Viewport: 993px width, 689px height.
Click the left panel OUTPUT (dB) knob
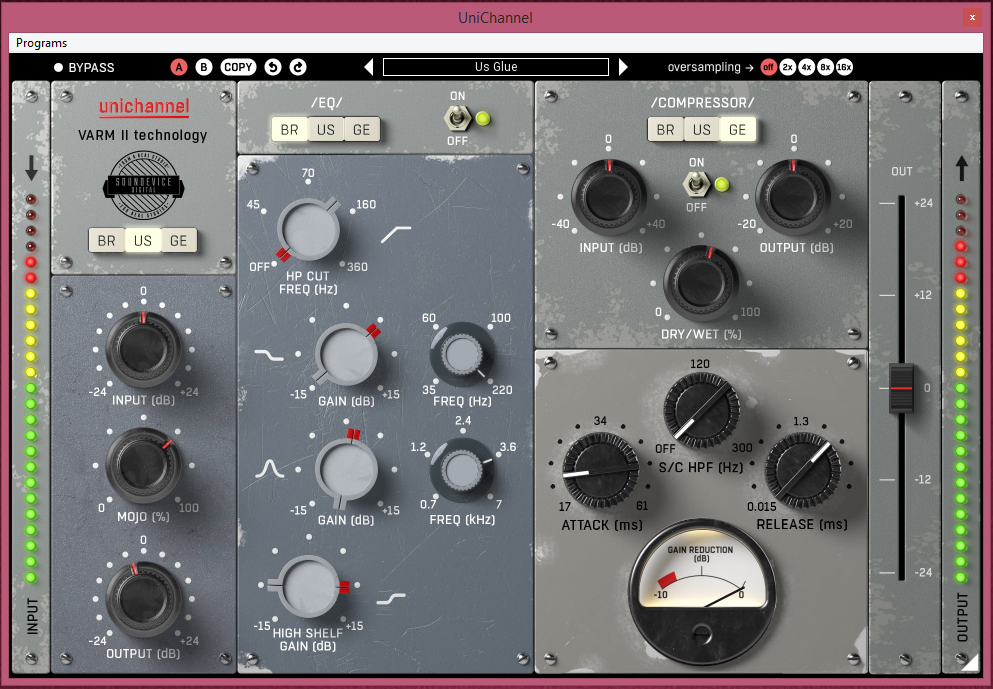(143, 598)
